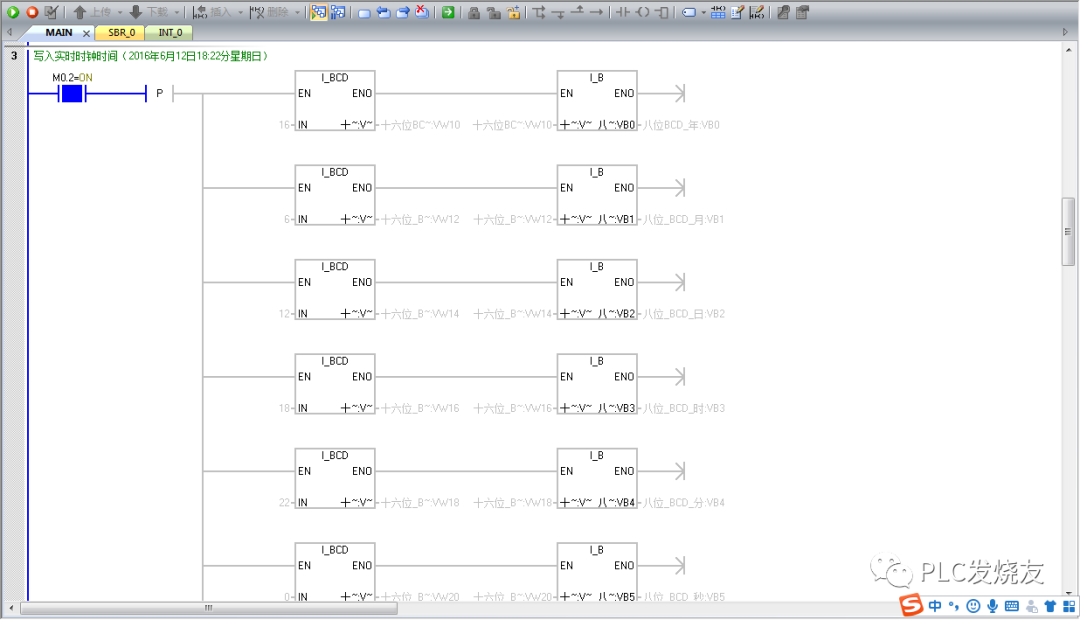Toggle program status monitoring icon
The image size is (1080, 620).
(x=318, y=12)
